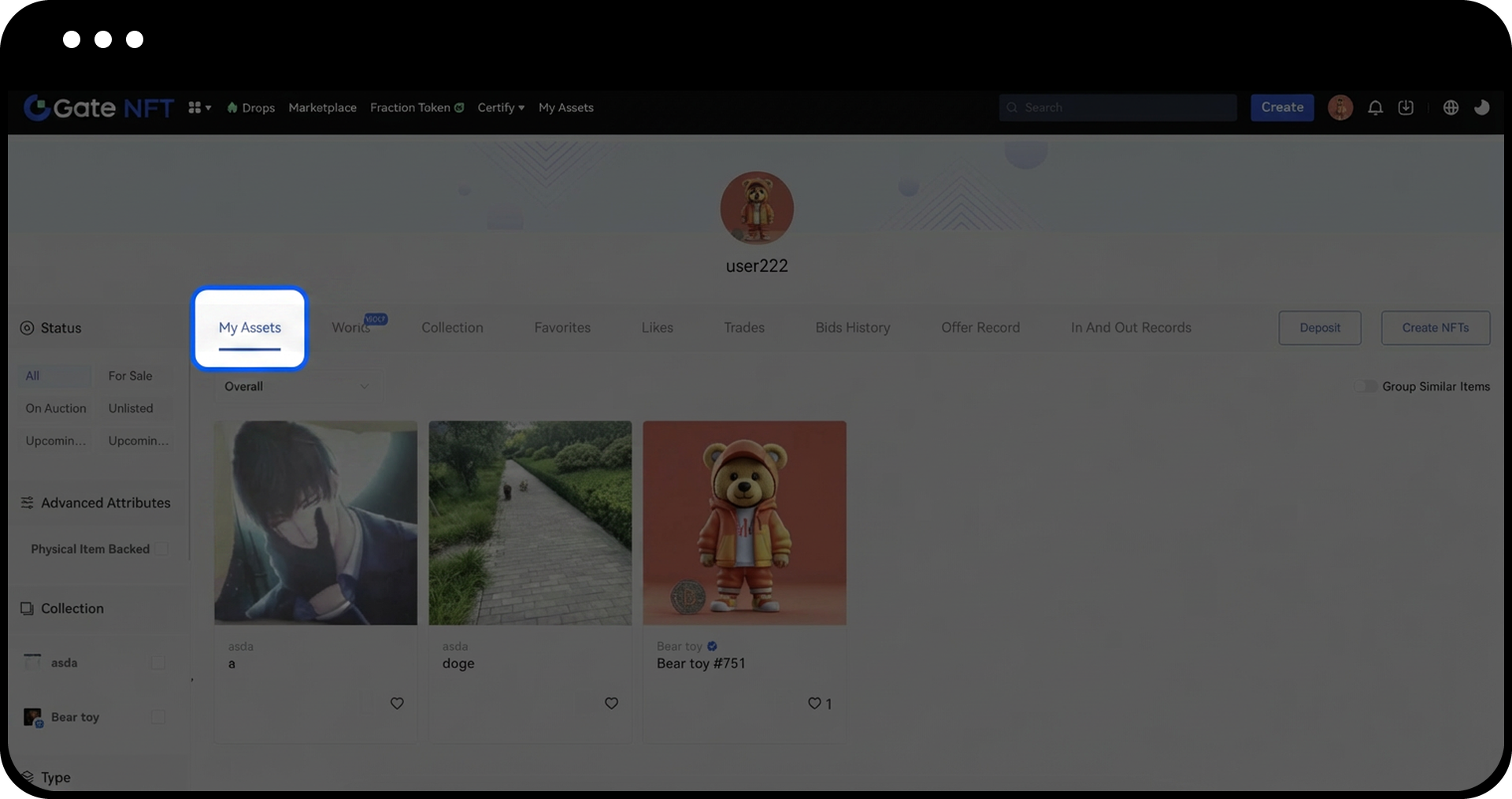1512x799 pixels.
Task: Expand the Type filter section
Action: 56,778
